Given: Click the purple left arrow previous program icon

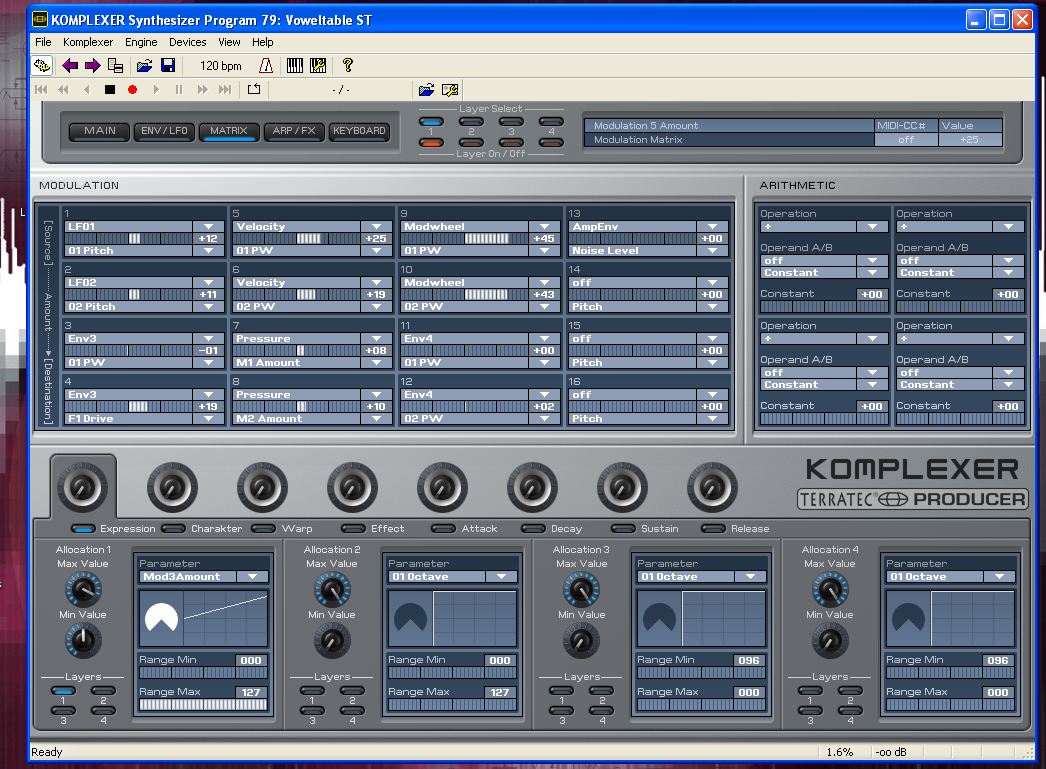Looking at the screenshot, I should (x=69, y=65).
